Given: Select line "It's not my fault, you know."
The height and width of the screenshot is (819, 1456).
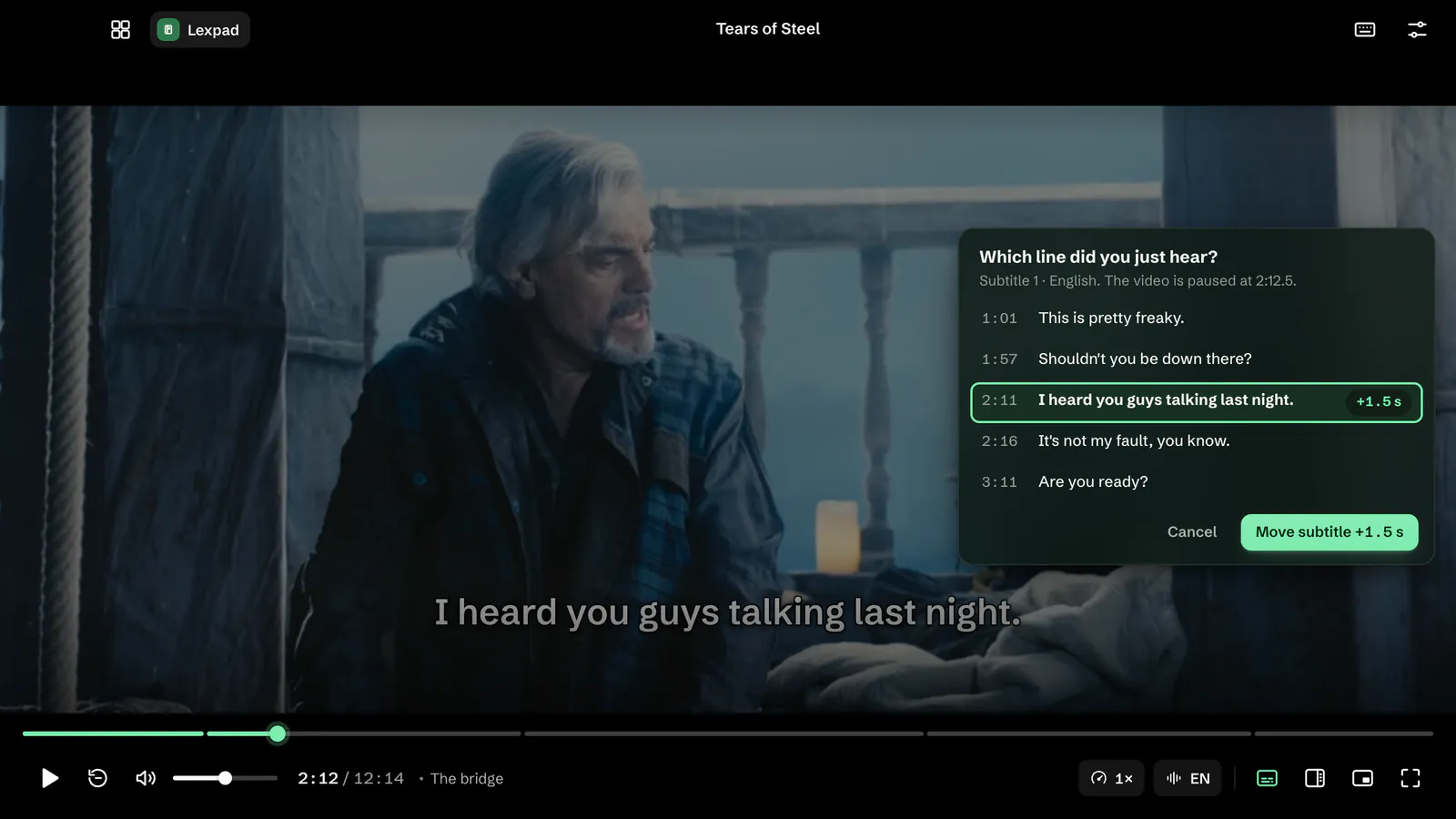Looking at the screenshot, I should pos(1196,441).
